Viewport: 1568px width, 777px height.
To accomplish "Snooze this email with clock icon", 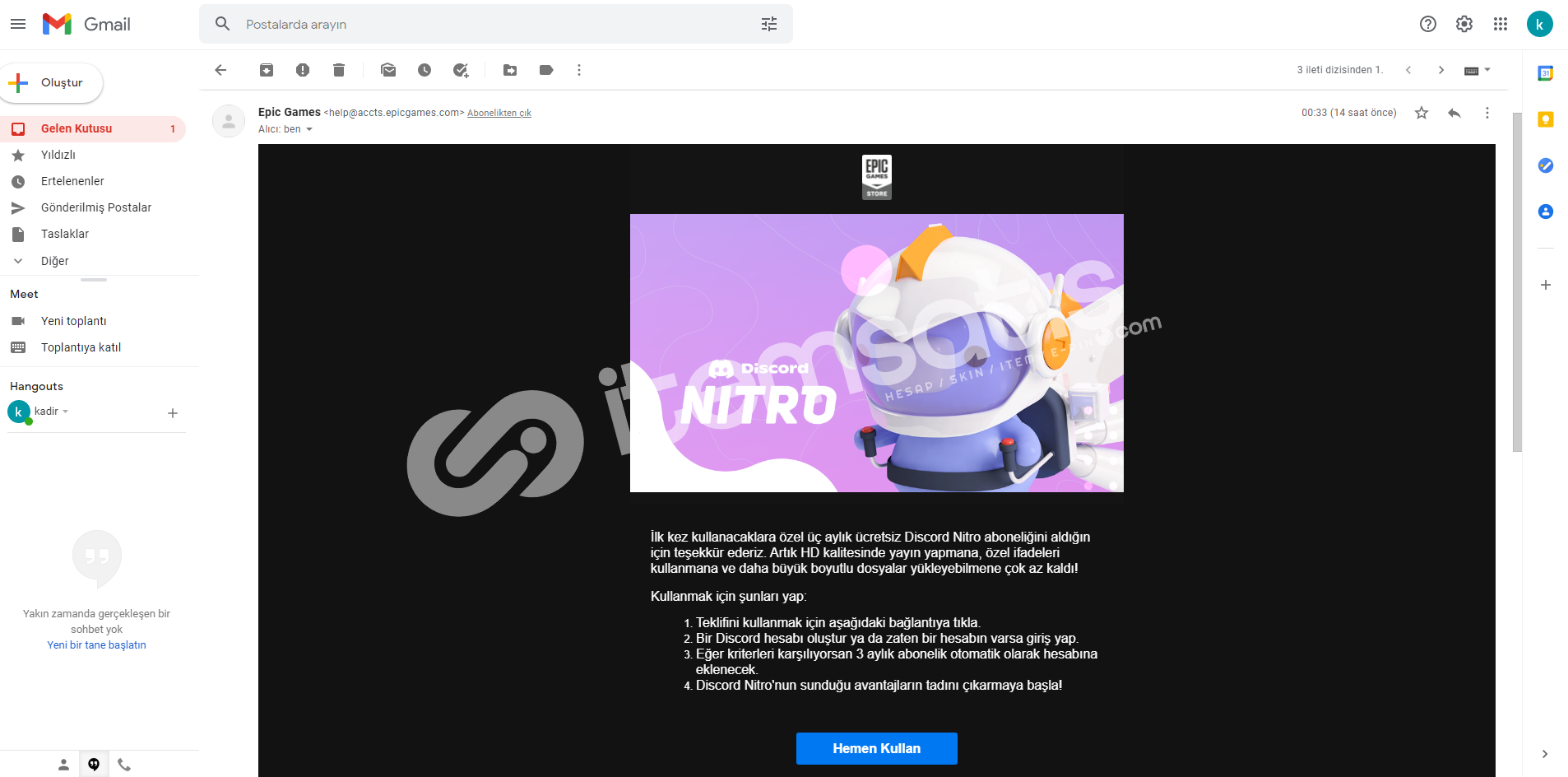I will pos(424,70).
